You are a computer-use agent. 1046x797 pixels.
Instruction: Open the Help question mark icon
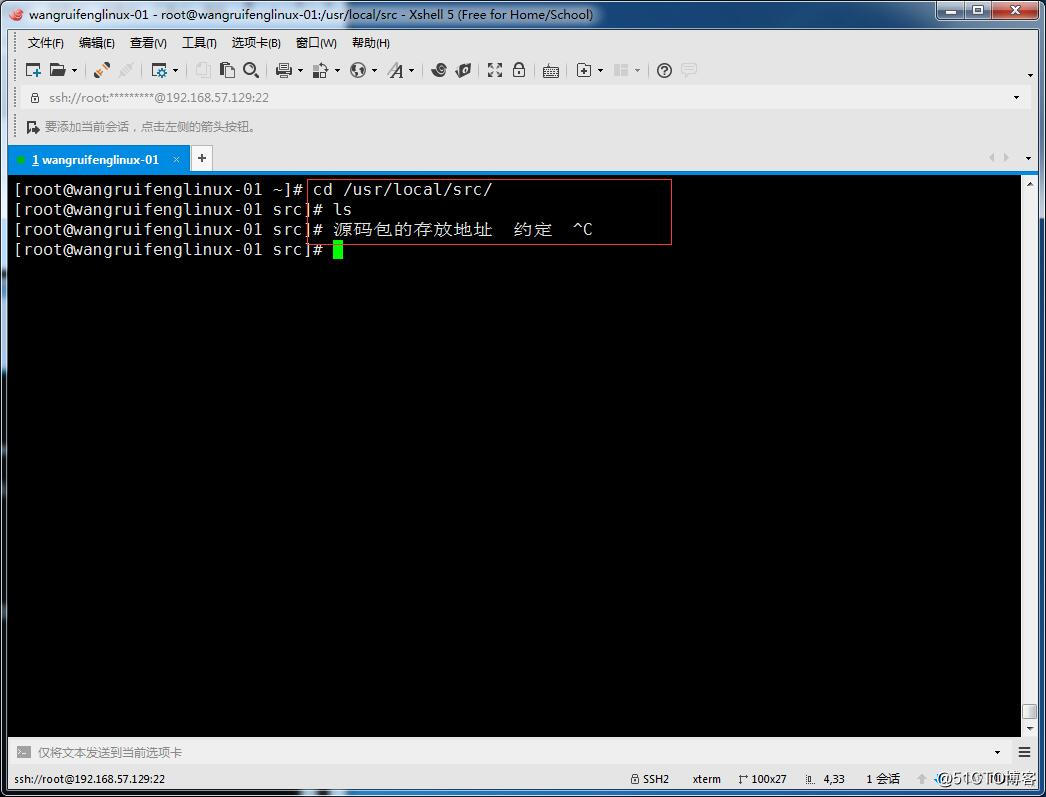[x=664, y=70]
